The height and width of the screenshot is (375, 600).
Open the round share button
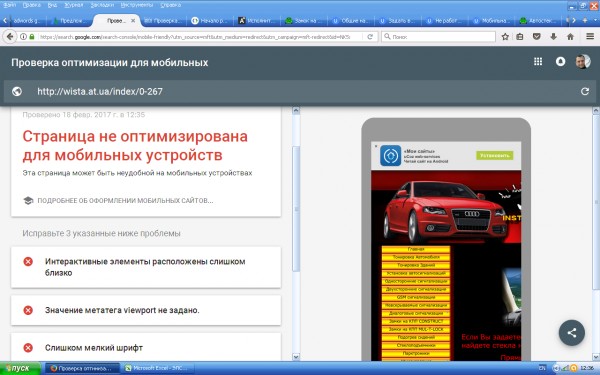(572, 333)
